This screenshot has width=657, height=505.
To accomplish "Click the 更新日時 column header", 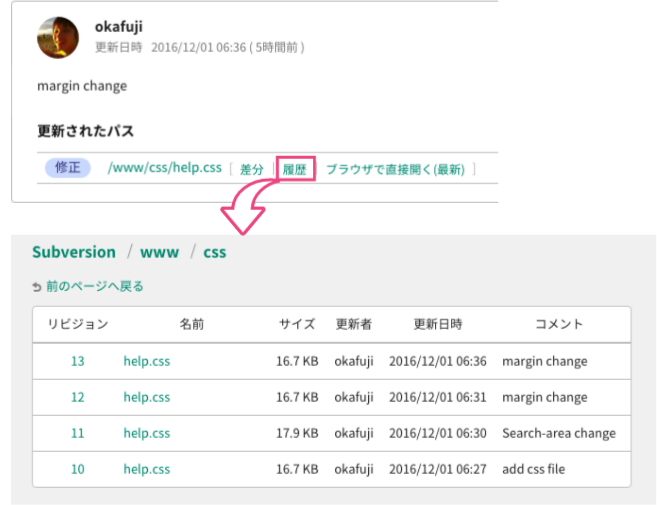I will pos(438,324).
